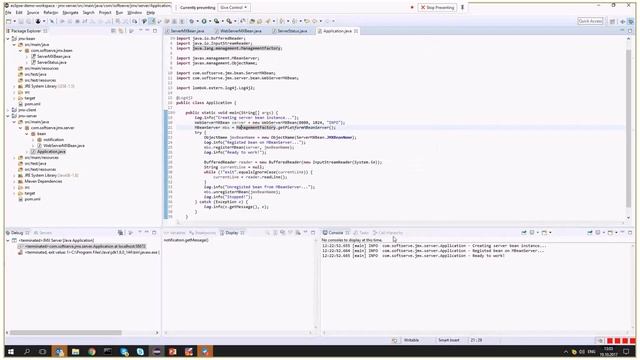Maximize the Console view
The width and height of the screenshot is (640, 360).
[x=630, y=233]
